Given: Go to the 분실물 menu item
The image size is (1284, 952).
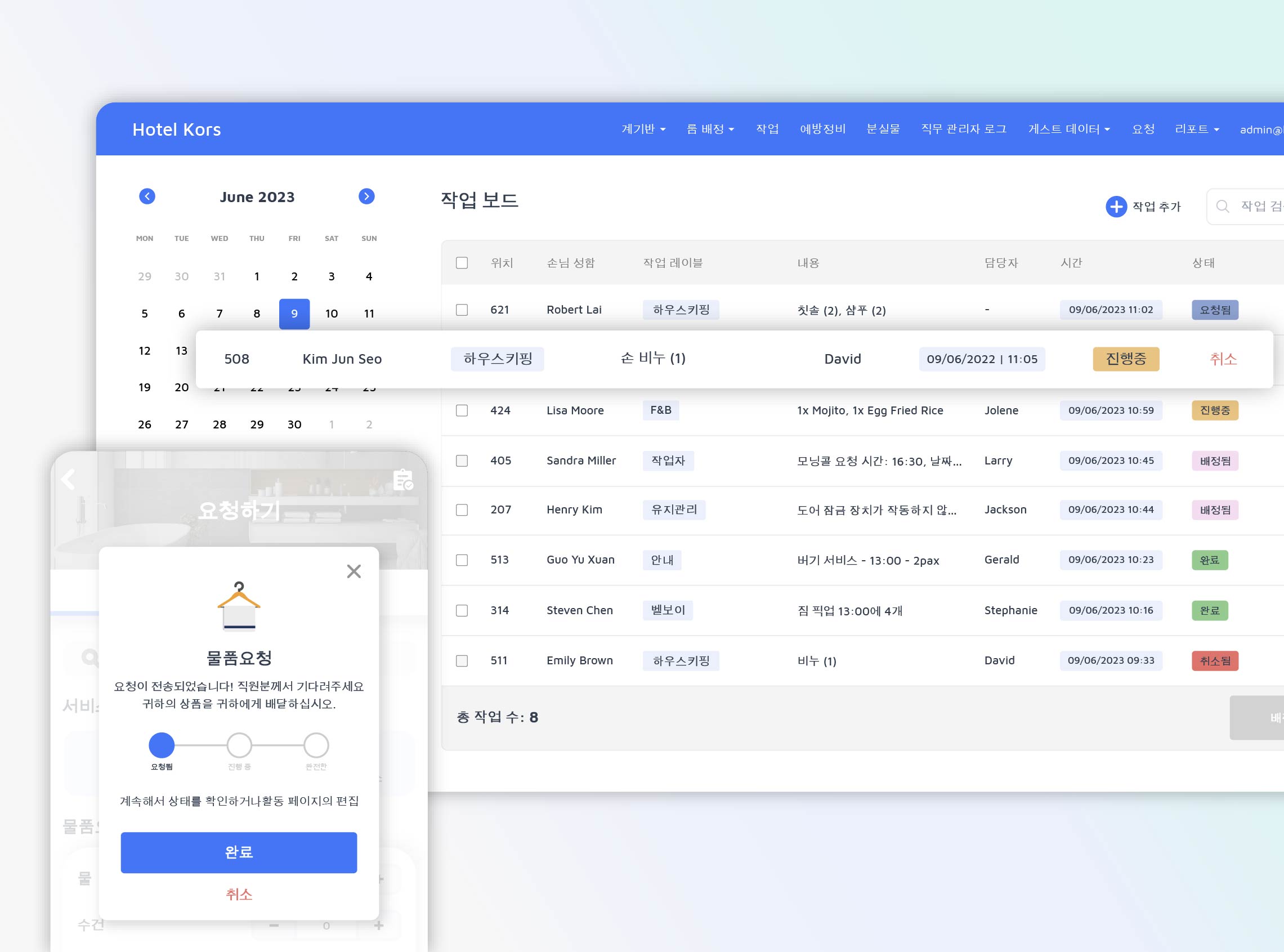Looking at the screenshot, I should [883, 129].
